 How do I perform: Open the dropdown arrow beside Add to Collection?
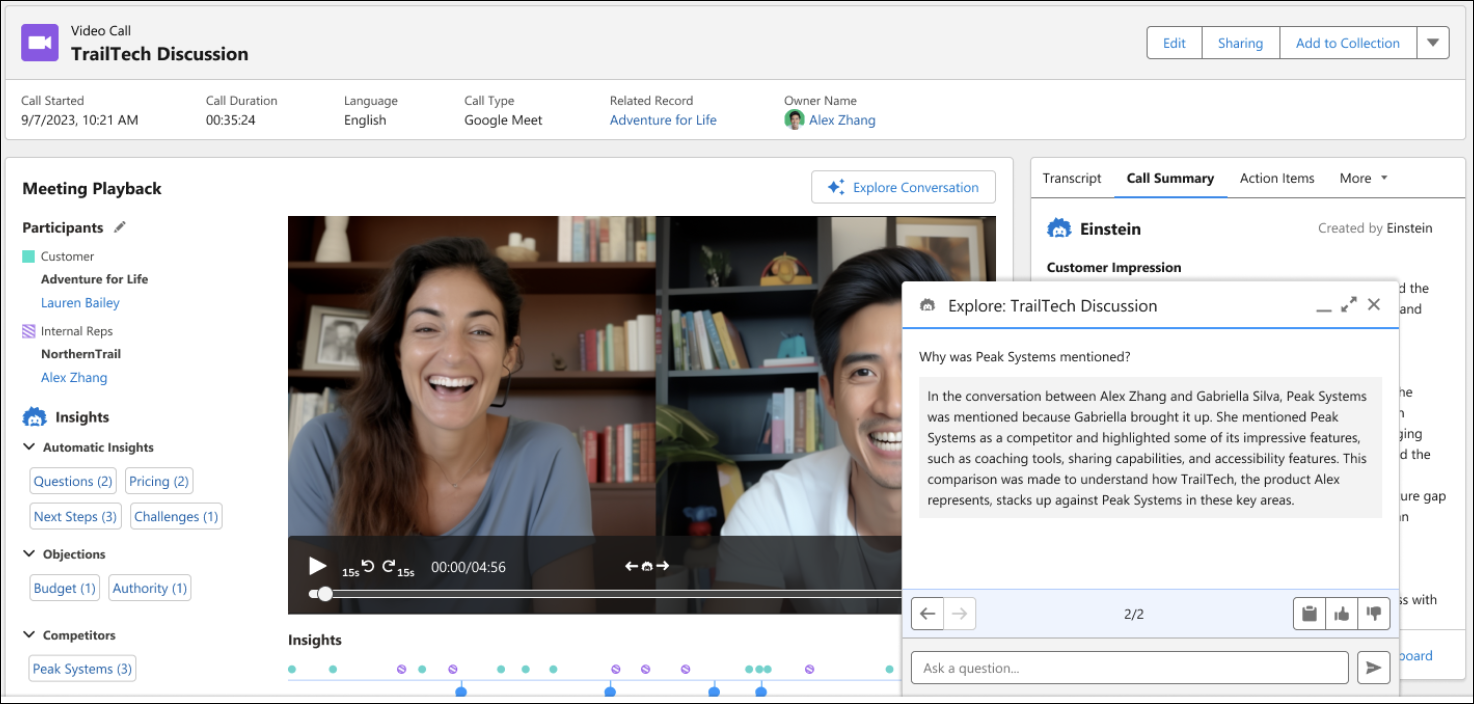point(1432,43)
